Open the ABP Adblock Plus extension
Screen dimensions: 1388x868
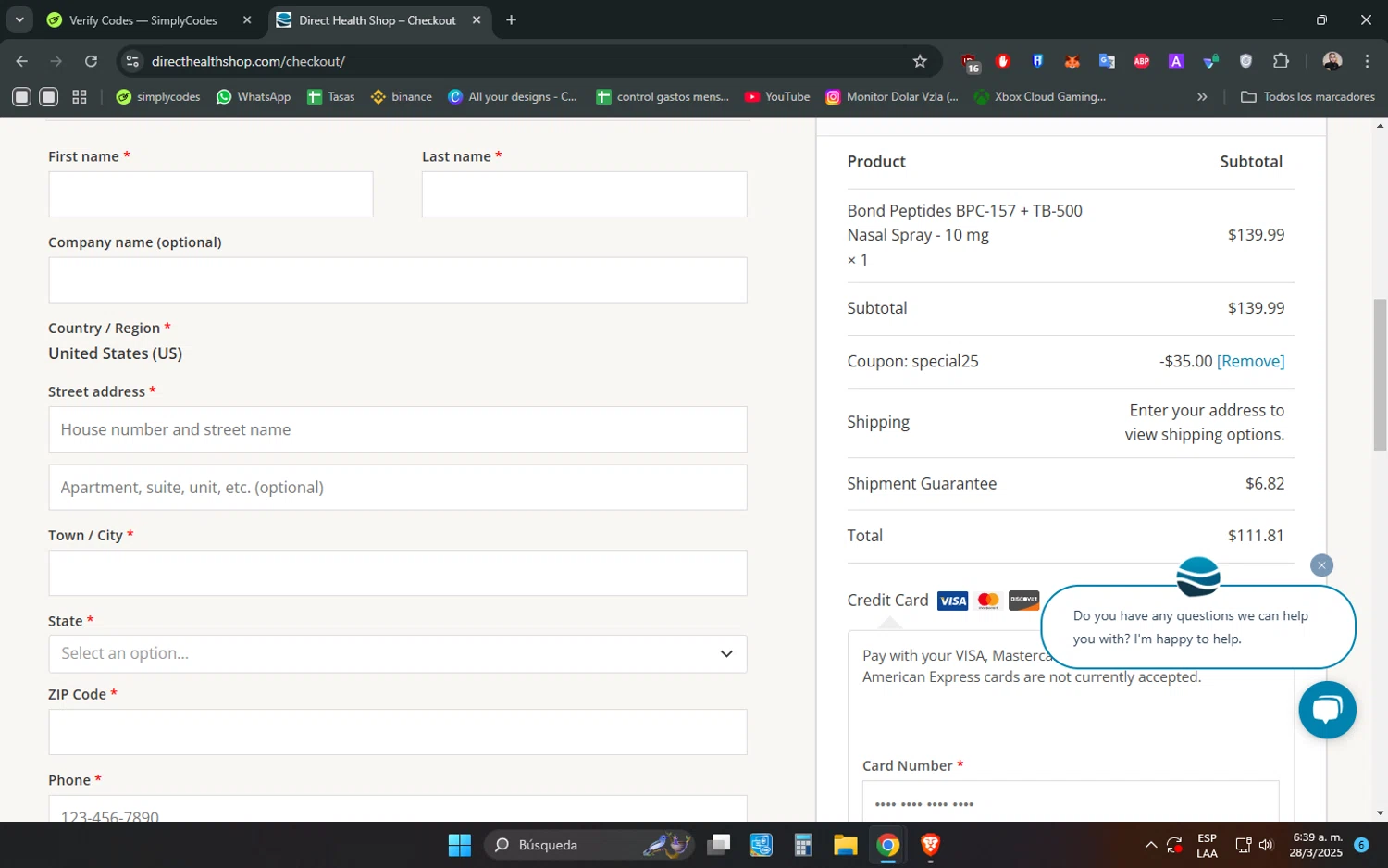point(1142,61)
